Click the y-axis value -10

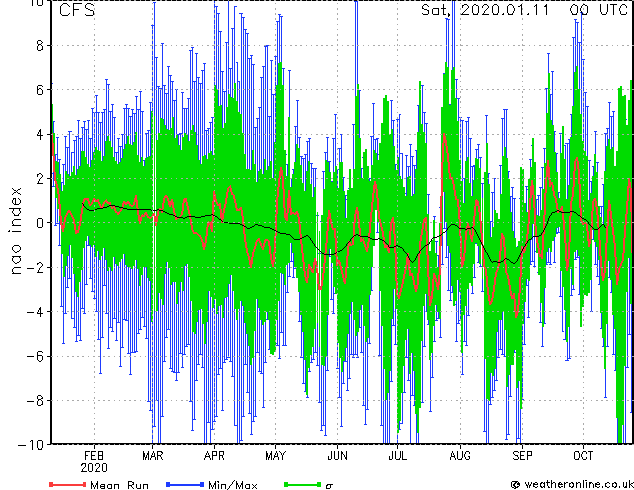pyautogui.click(x=31, y=445)
